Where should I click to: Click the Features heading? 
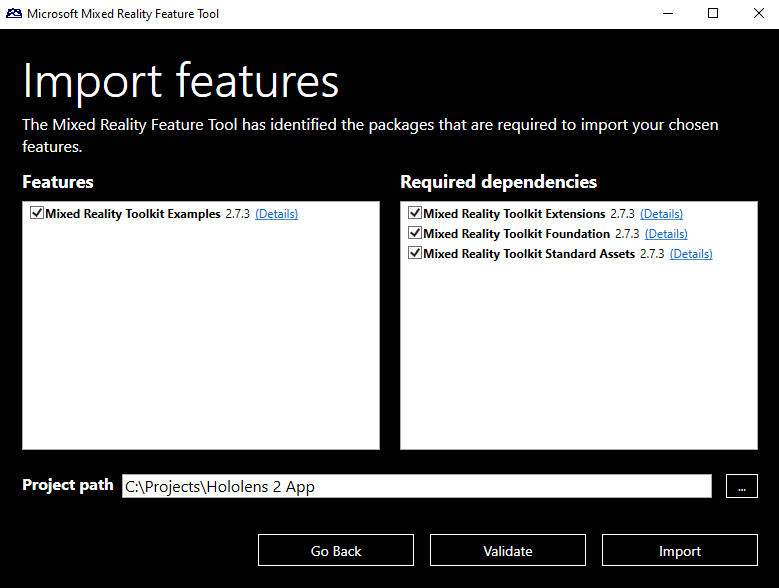pyautogui.click(x=58, y=182)
